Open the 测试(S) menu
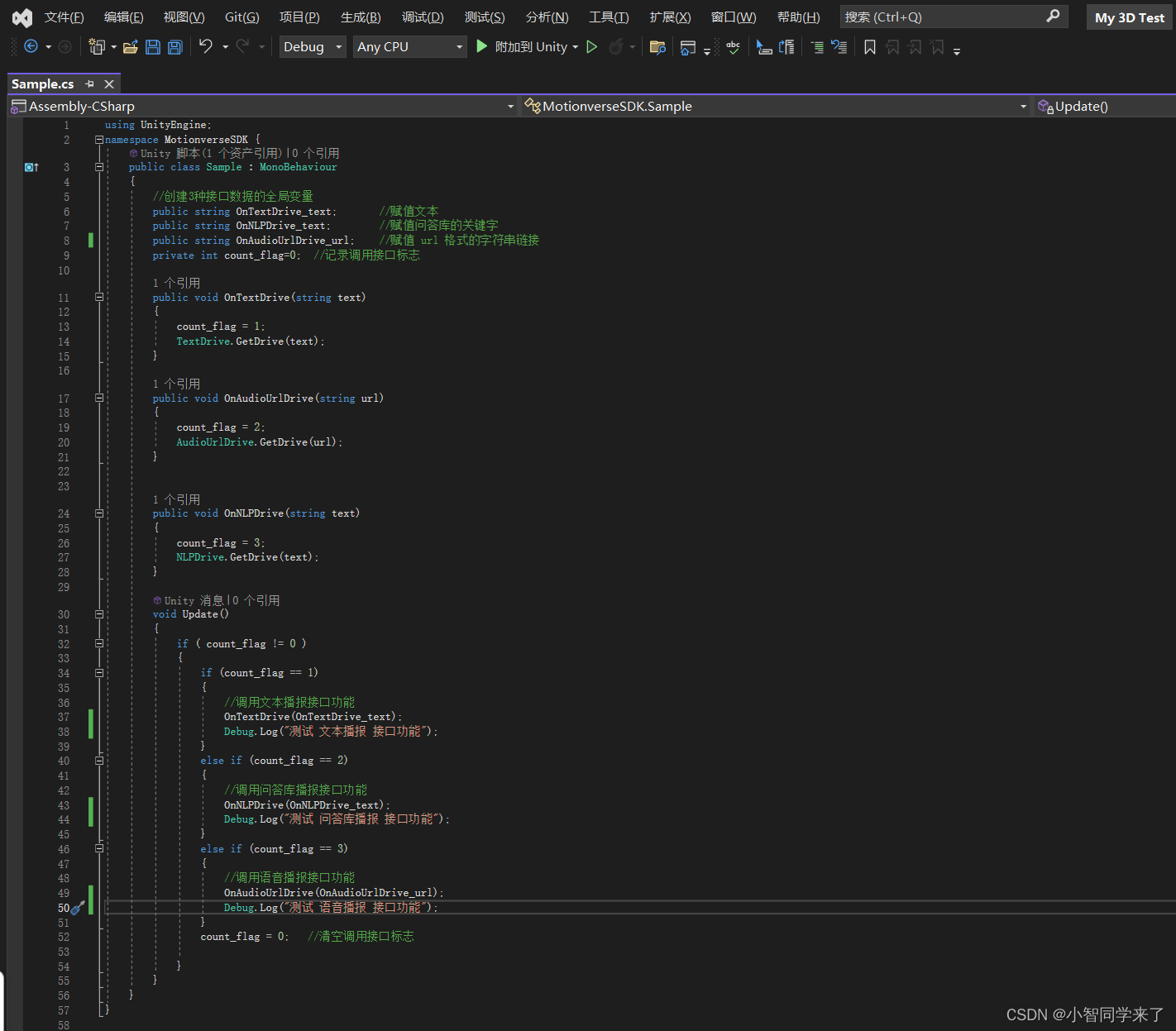 point(485,17)
